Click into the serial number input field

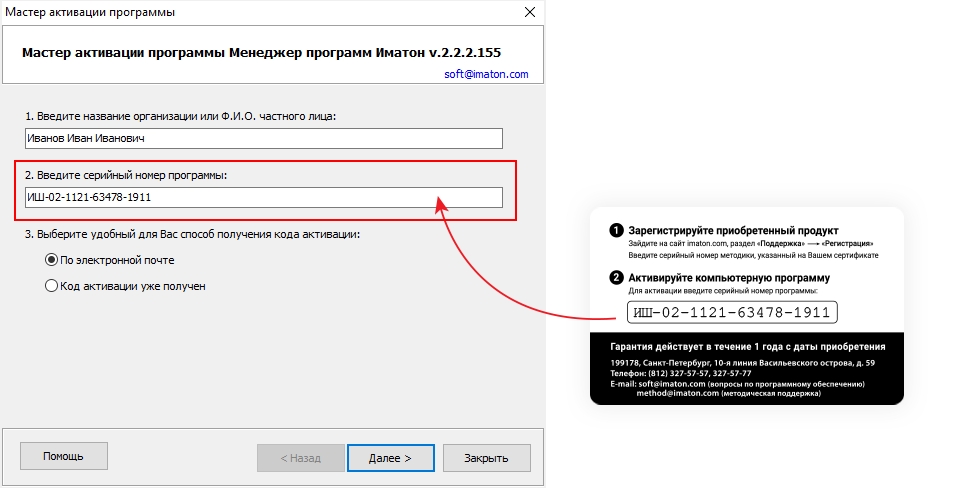(x=264, y=198)
